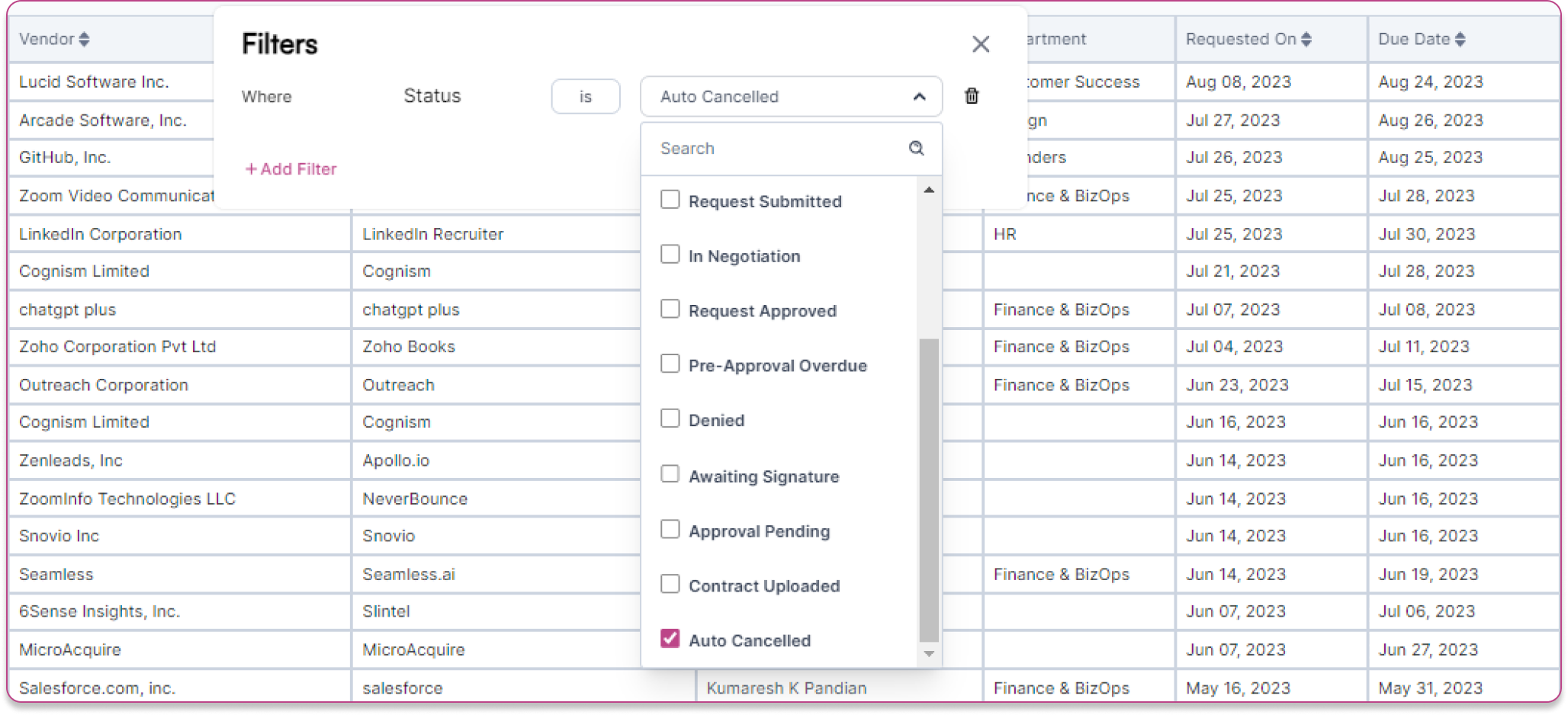Check the Pre-Approval Overdue option
Viewport: 1568px width, 715px height.
[670, 364]
